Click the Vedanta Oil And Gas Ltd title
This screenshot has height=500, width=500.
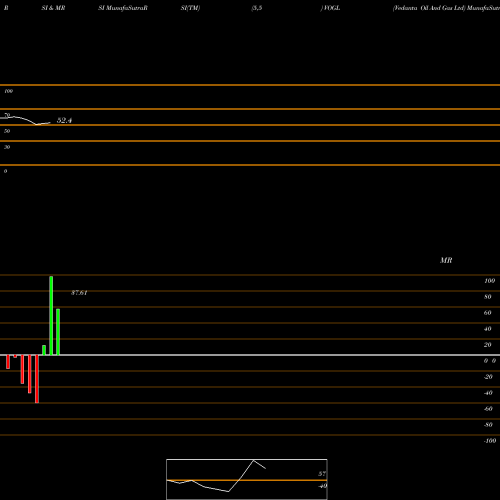pos(429,8)
